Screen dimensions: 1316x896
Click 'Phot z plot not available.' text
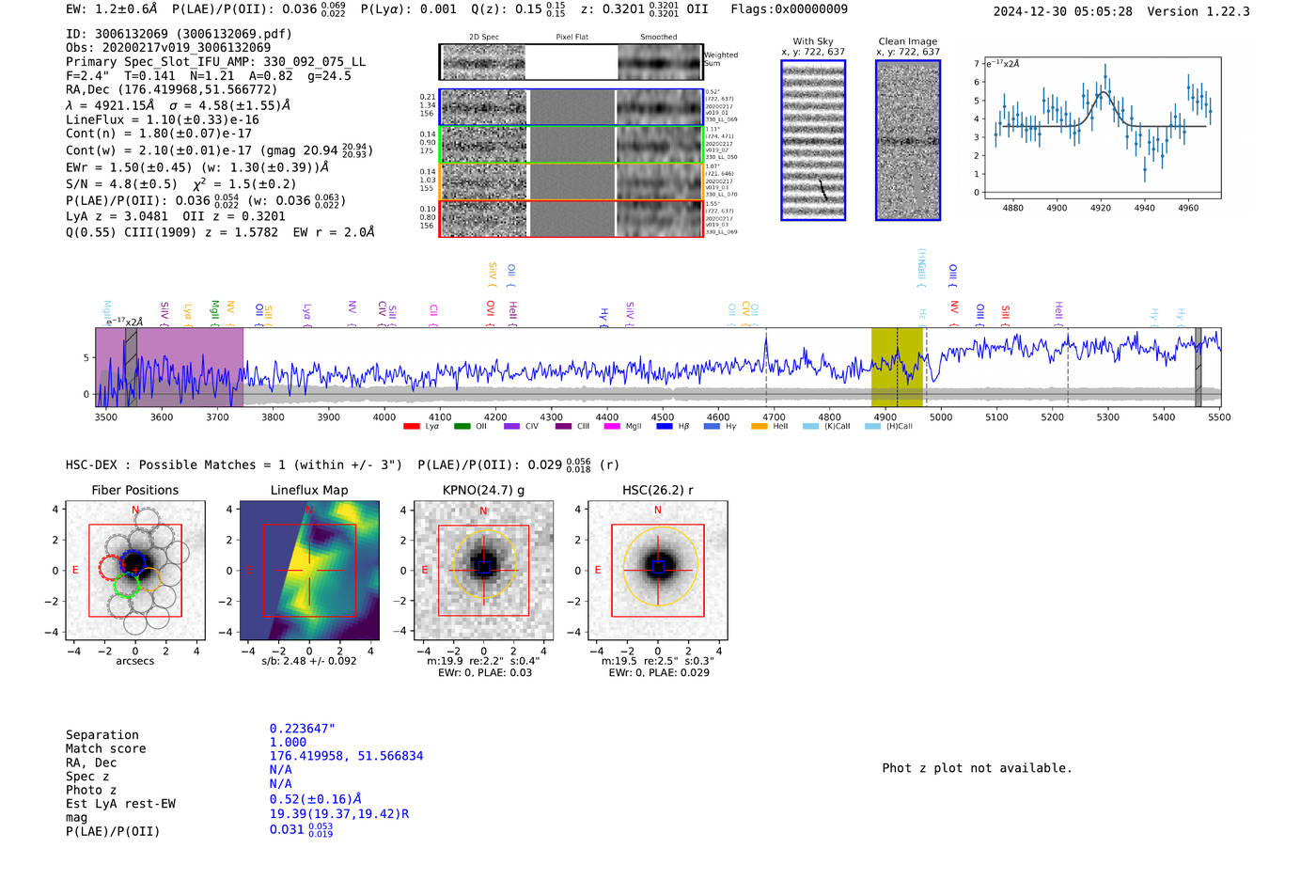pyautogui.click(x=977, y=768)
